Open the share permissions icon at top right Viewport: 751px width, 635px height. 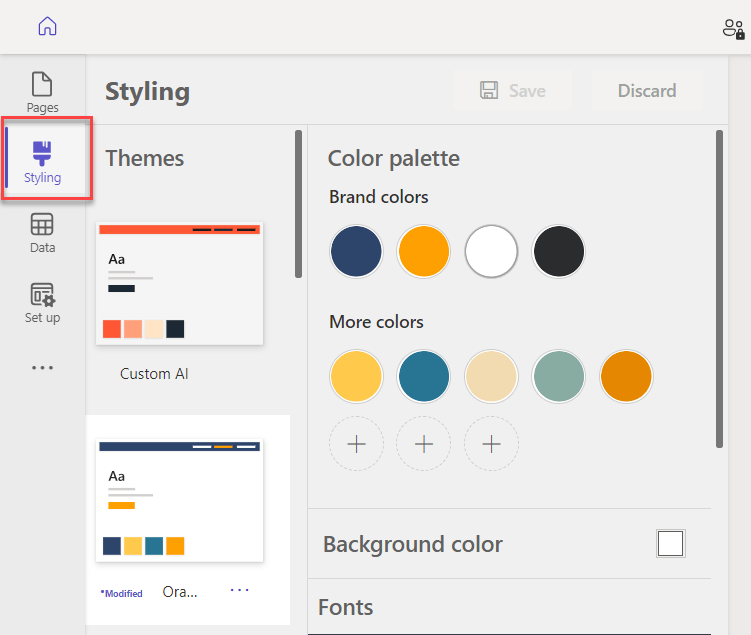point(733,29)
